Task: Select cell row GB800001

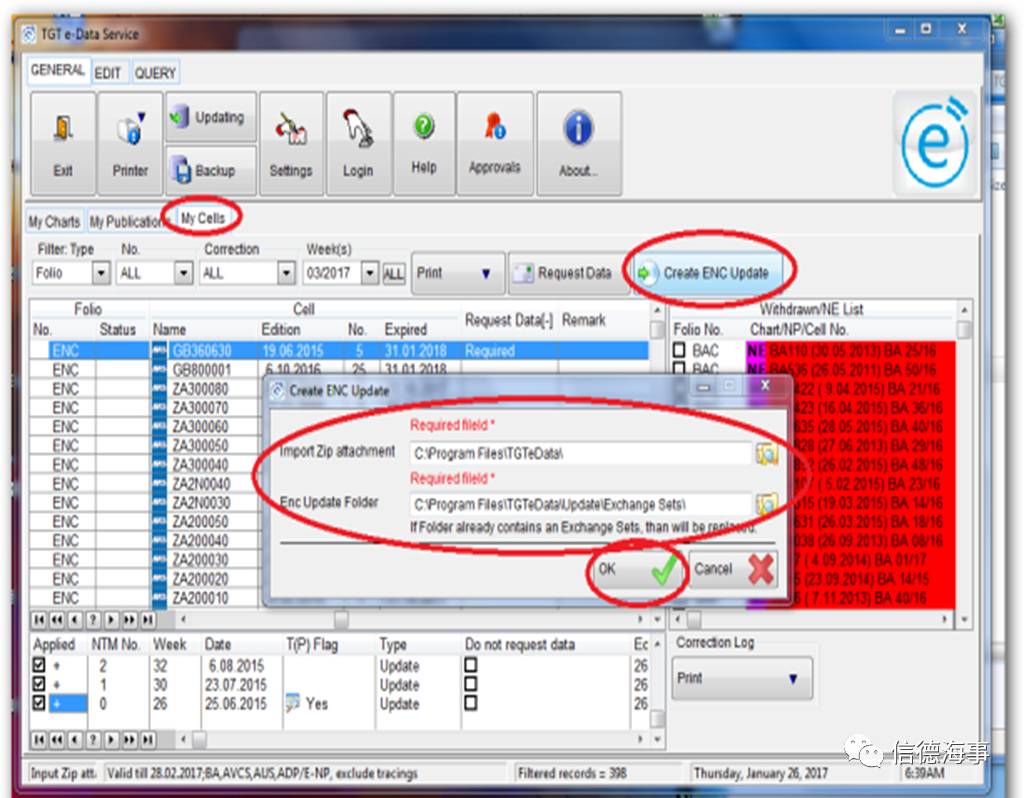Action: (x=340, y=370)
